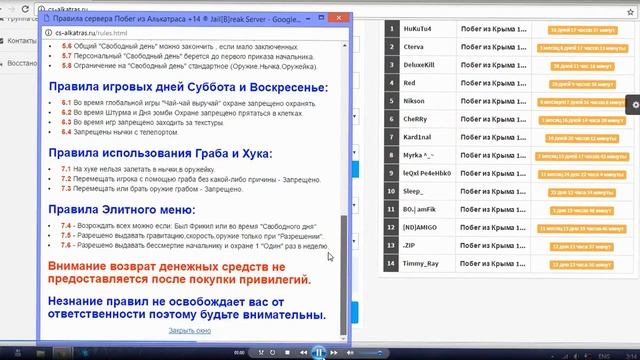Image resolution: width=640 pixels, height=360 pixels.
Task: Click server name in Nikson row
Action: [493, 101]
